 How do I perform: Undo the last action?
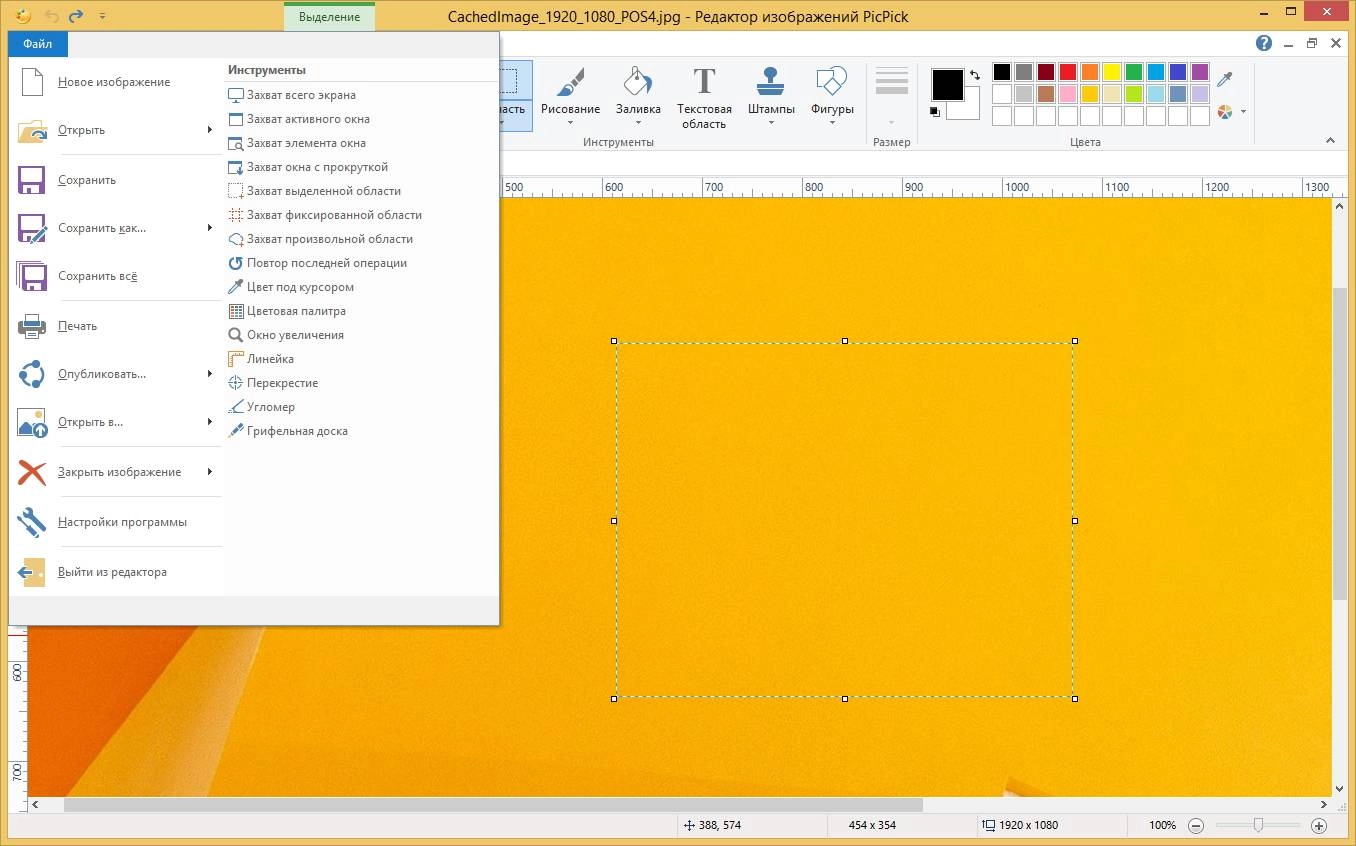pos(51,16)
